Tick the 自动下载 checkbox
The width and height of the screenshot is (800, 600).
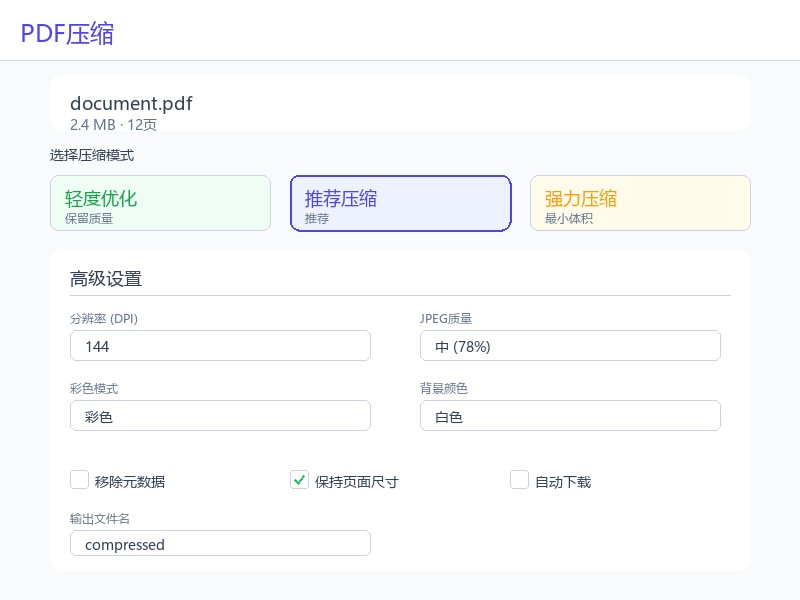pos(519,480)
